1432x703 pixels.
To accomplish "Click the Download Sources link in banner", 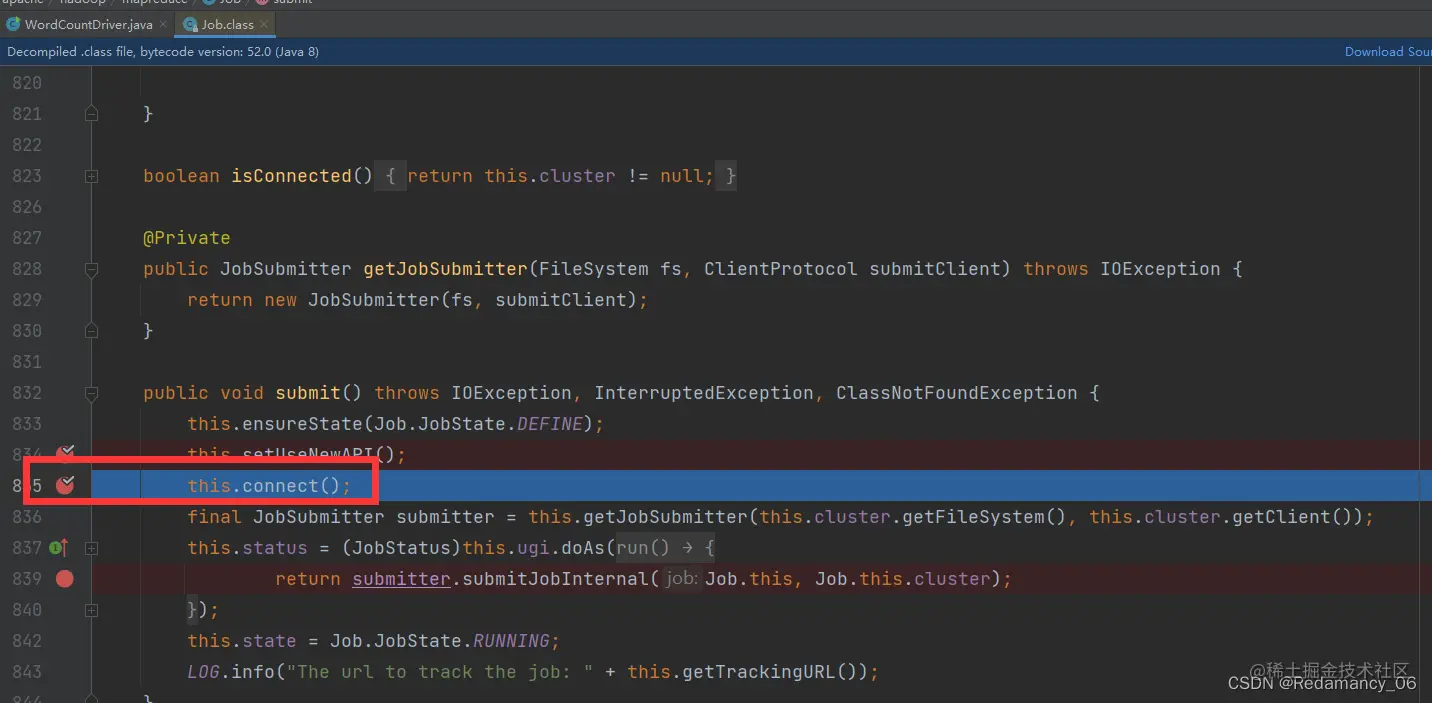I will coord(1388,51).
